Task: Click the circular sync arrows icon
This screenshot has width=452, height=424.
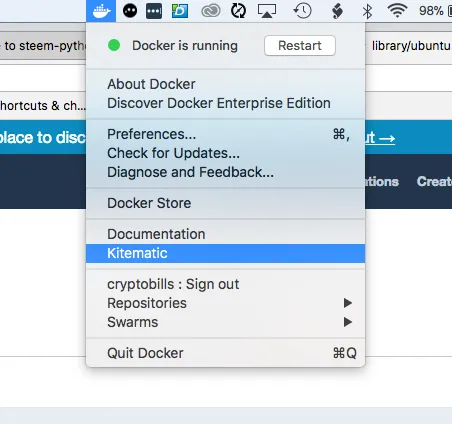Action: (x=238, y=11)
